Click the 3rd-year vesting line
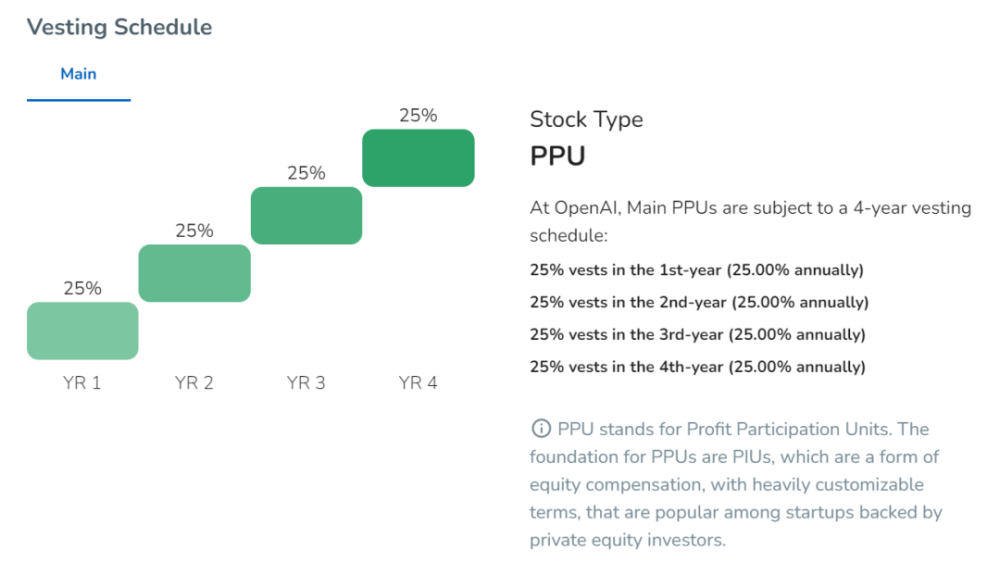 point(697,334)
